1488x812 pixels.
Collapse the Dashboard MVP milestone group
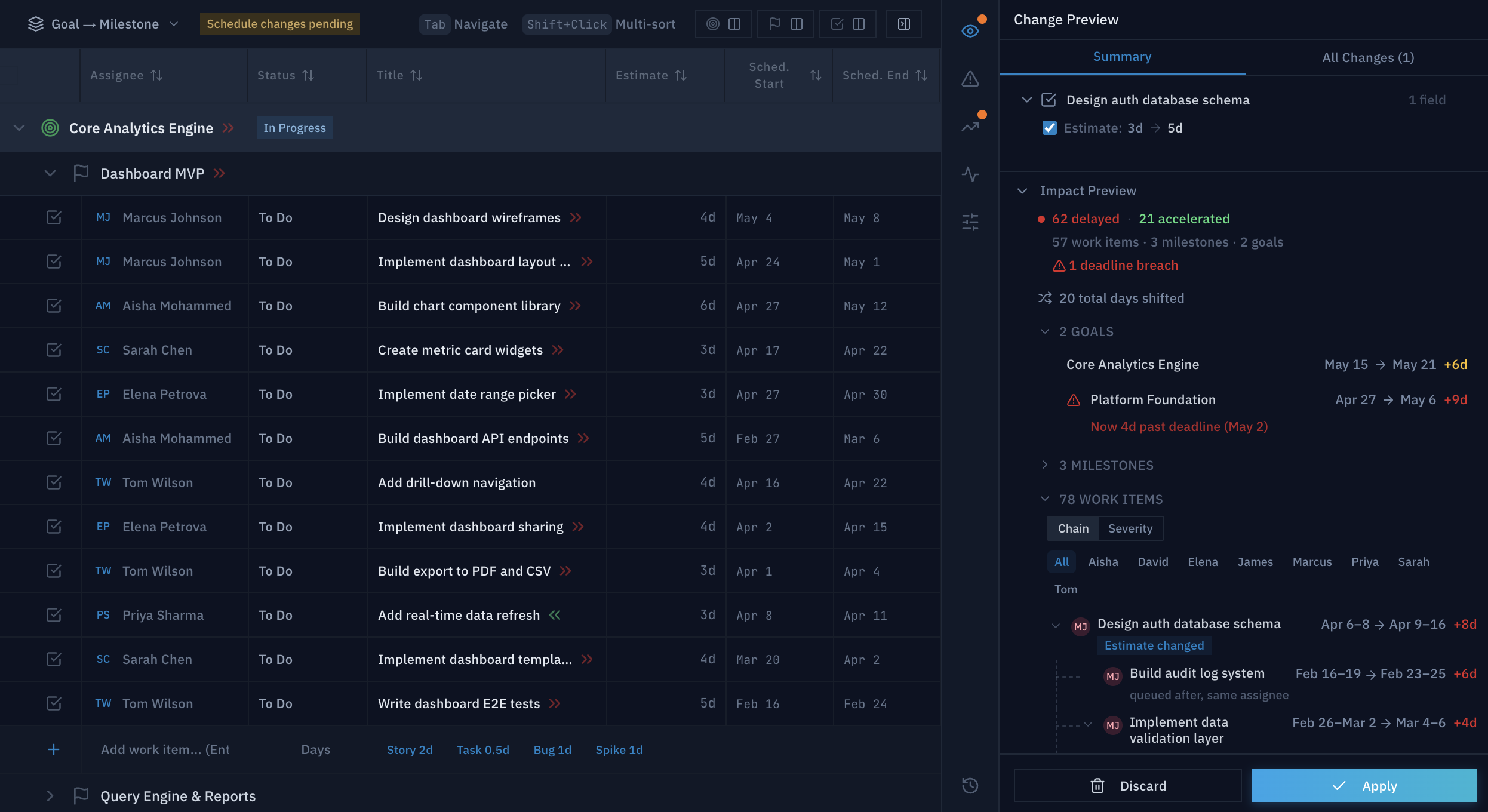click(50, 173)
